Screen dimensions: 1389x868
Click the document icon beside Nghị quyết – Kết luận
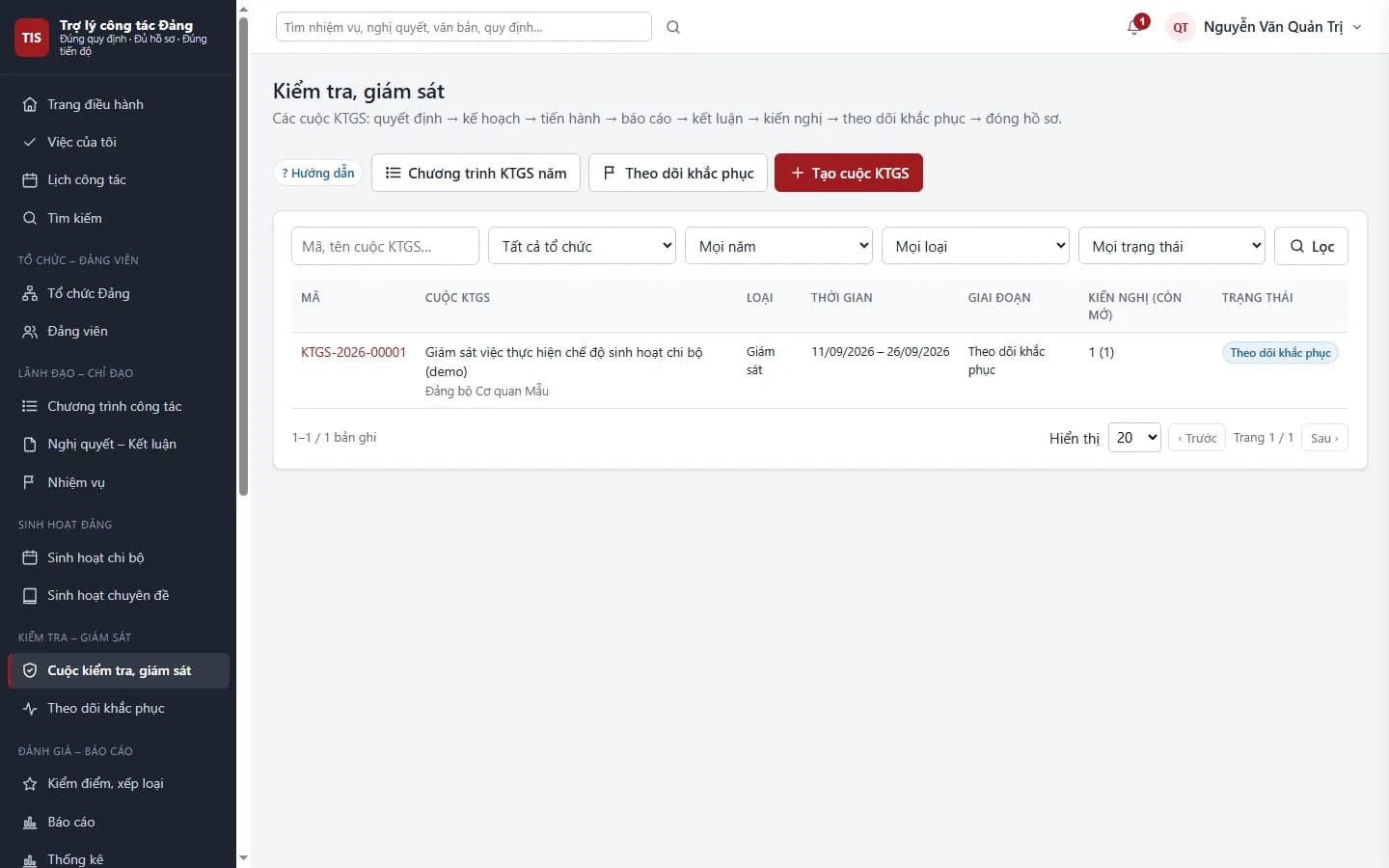click(30, 444)
